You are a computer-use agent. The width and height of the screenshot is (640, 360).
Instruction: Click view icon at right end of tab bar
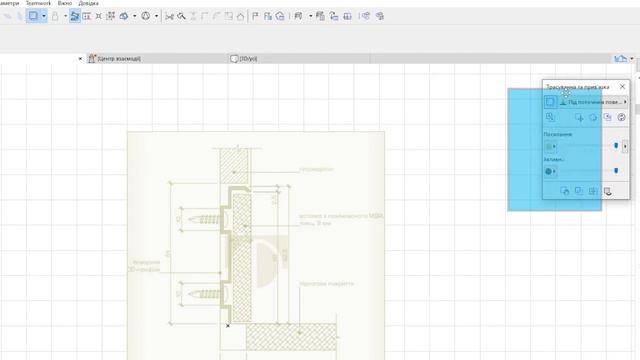[620, 59]
